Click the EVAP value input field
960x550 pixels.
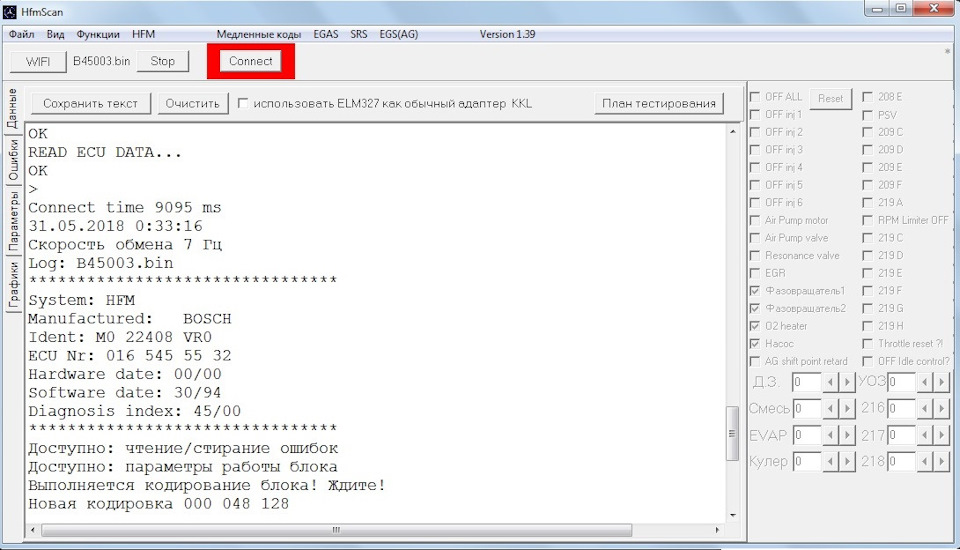click(x=807, y=435)
